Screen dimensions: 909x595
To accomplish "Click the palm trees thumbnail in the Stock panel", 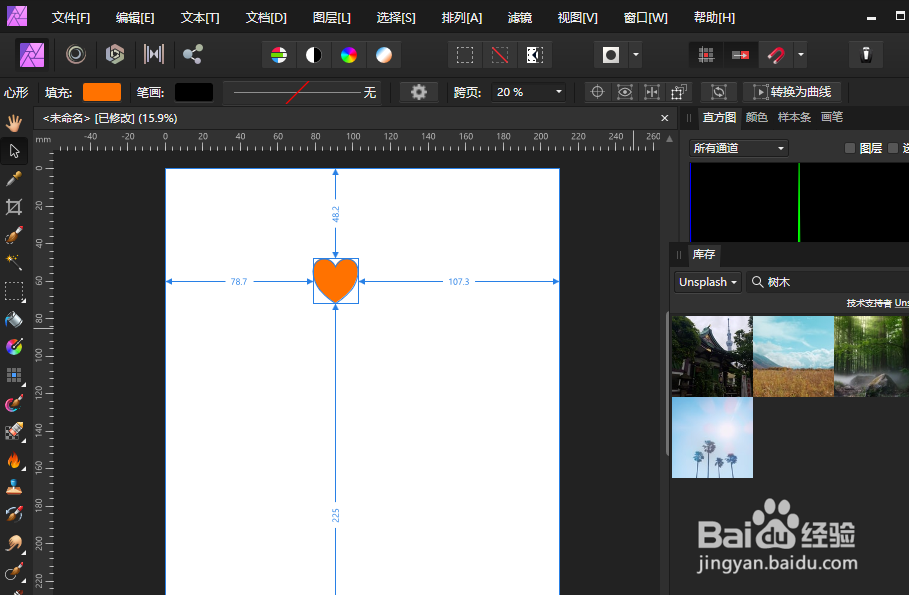I will point(712,437).
